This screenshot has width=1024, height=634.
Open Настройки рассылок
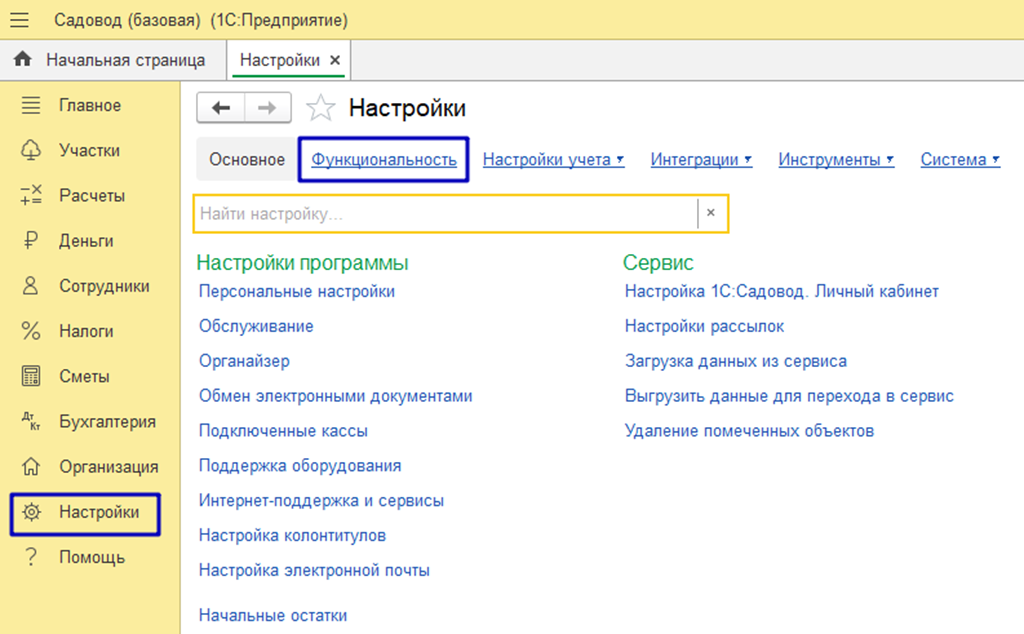tap(705, 326)
